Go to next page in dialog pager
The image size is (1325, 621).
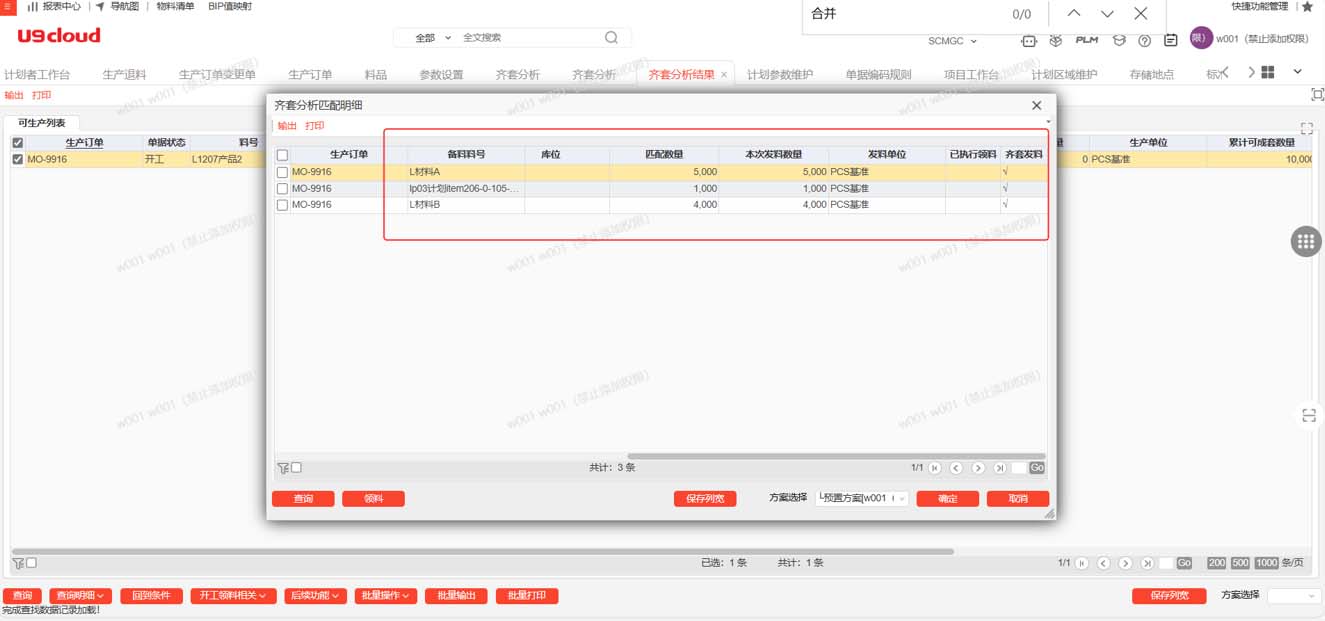point(978,468)
